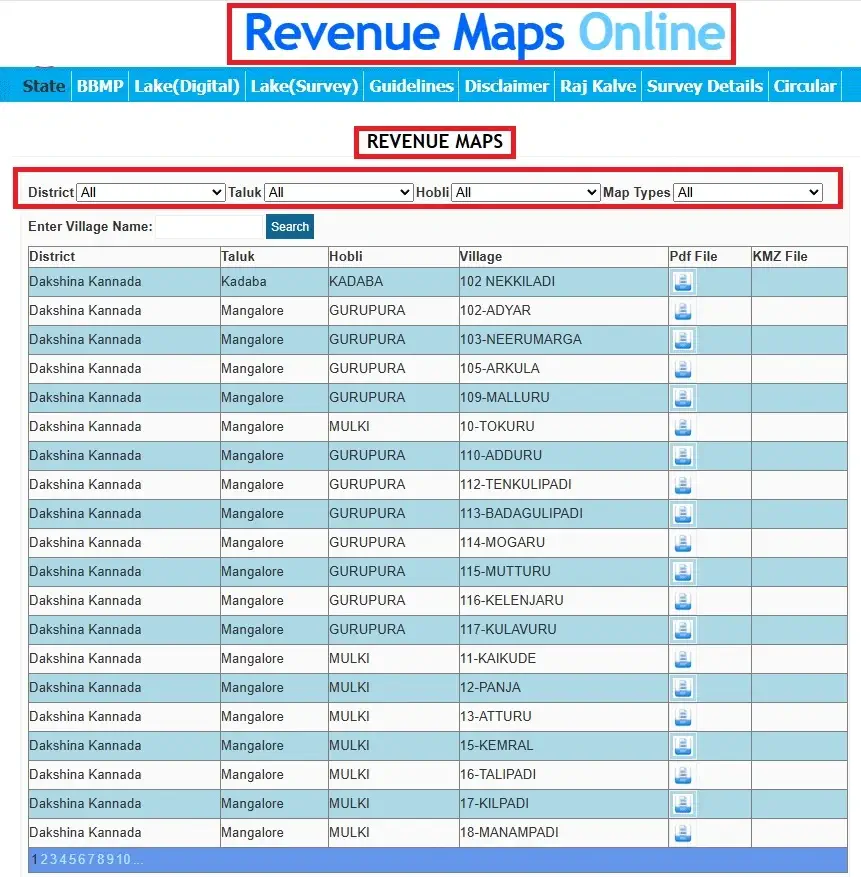Open the Hobli dropdown list

(525, 192)
